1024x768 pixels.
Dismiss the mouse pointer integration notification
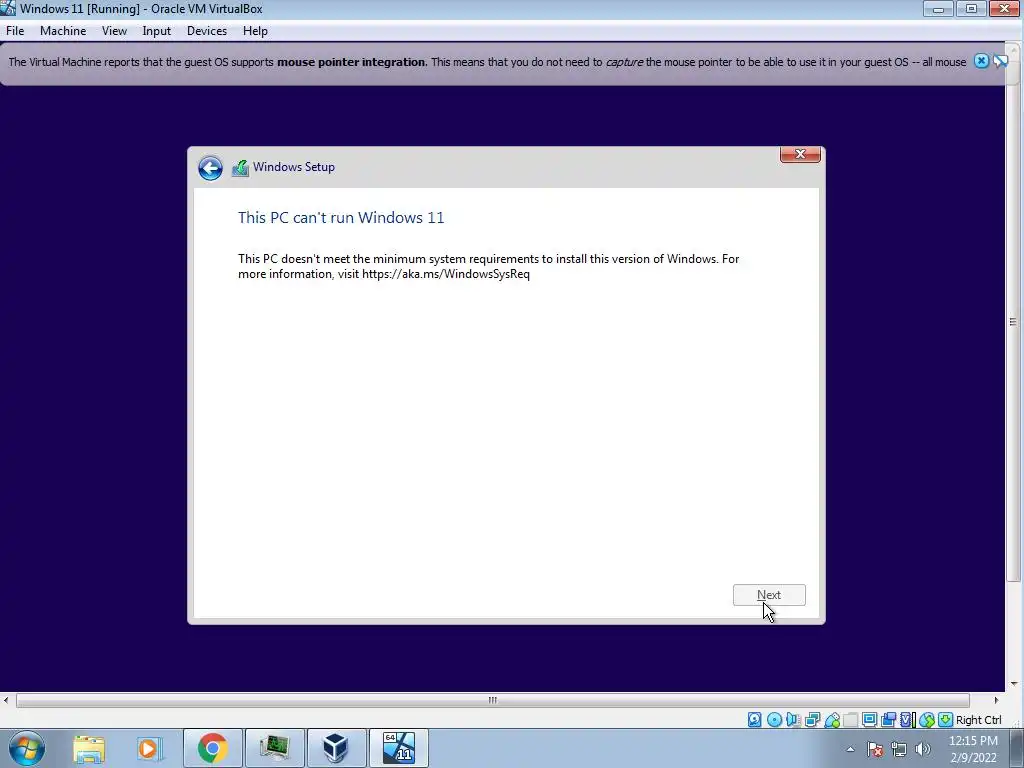tap(981, 61)
